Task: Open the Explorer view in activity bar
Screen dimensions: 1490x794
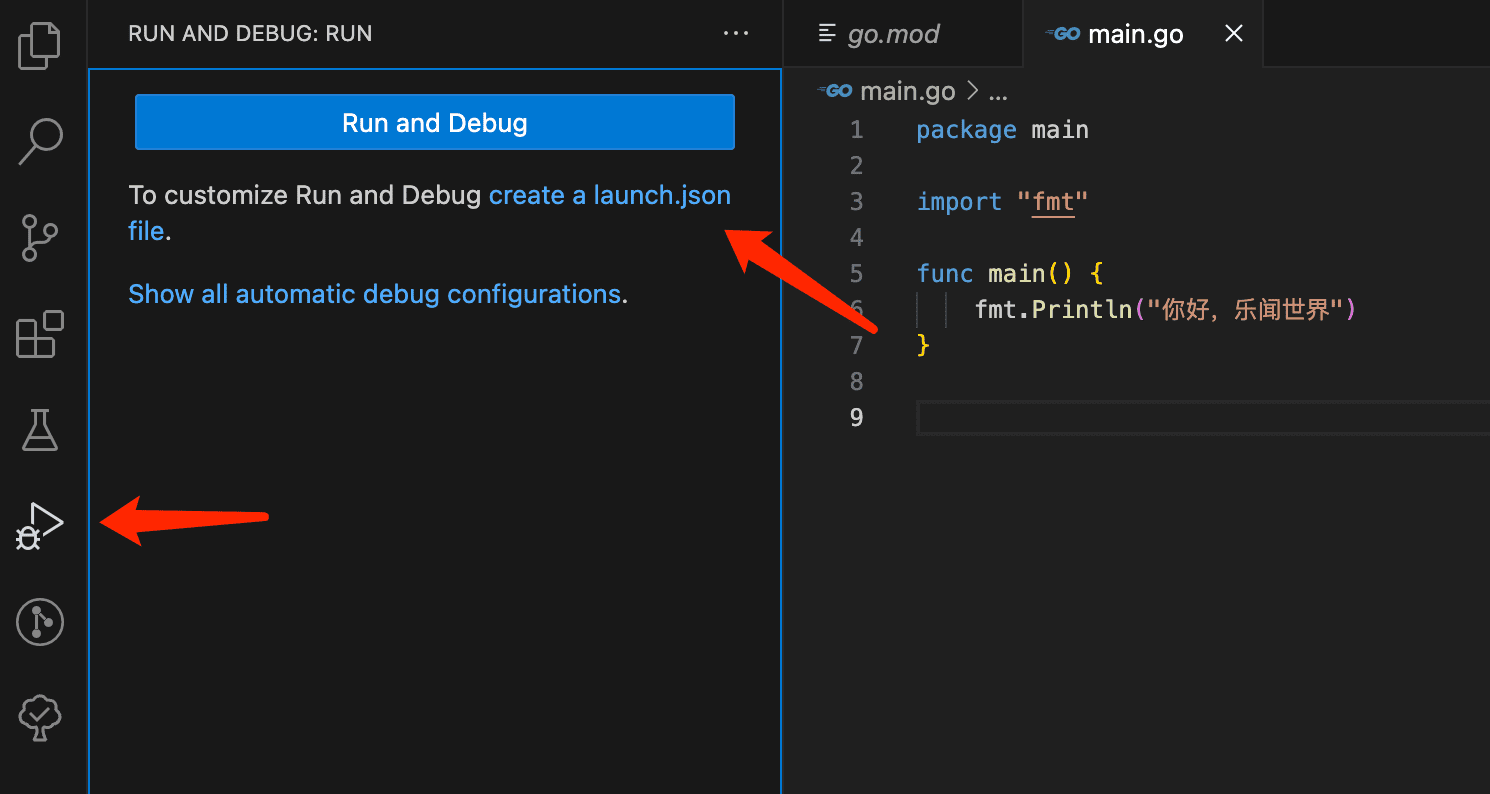Action: tap(40, 46)
